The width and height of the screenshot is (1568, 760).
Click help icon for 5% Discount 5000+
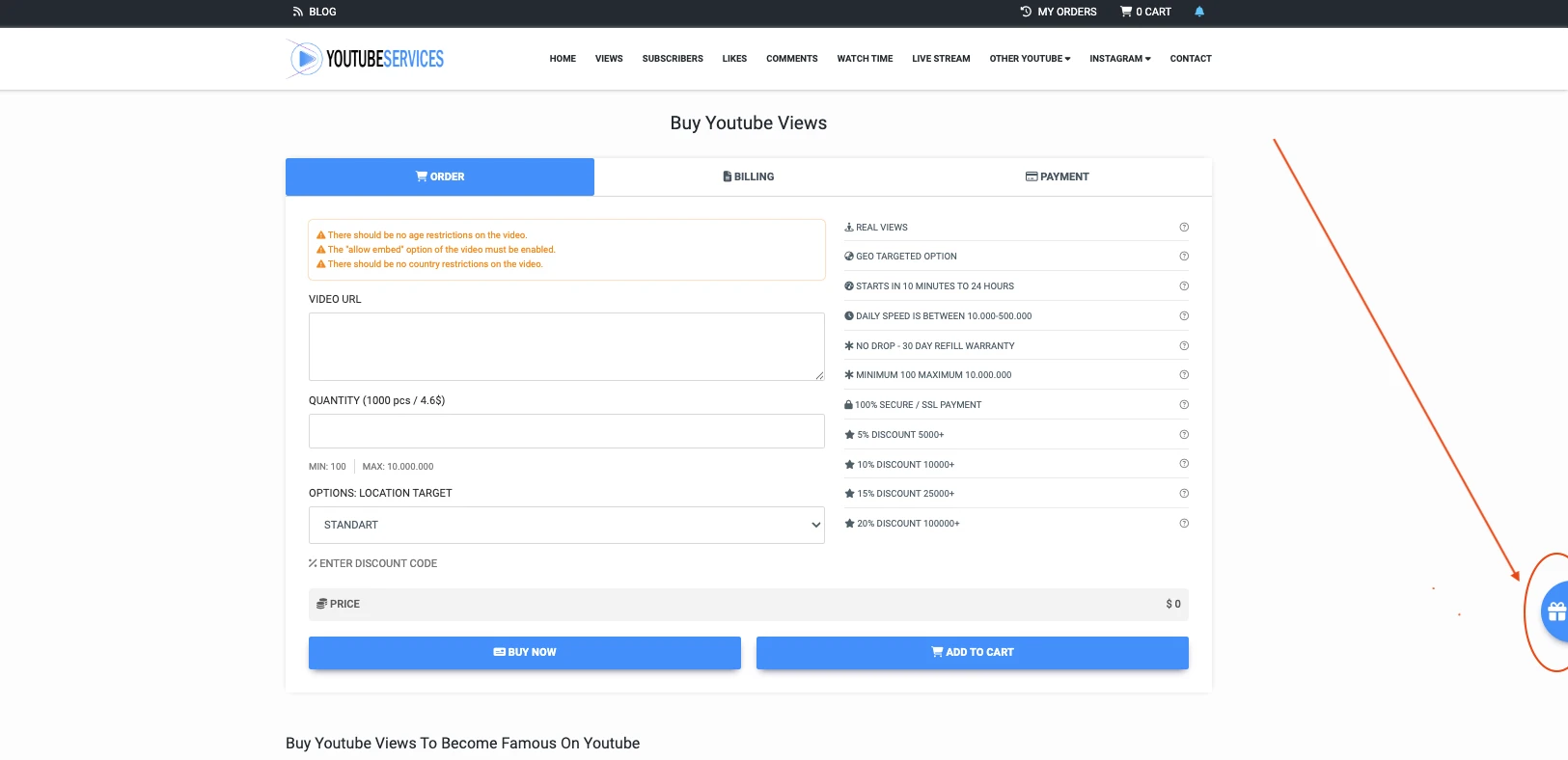[1184, 435]
